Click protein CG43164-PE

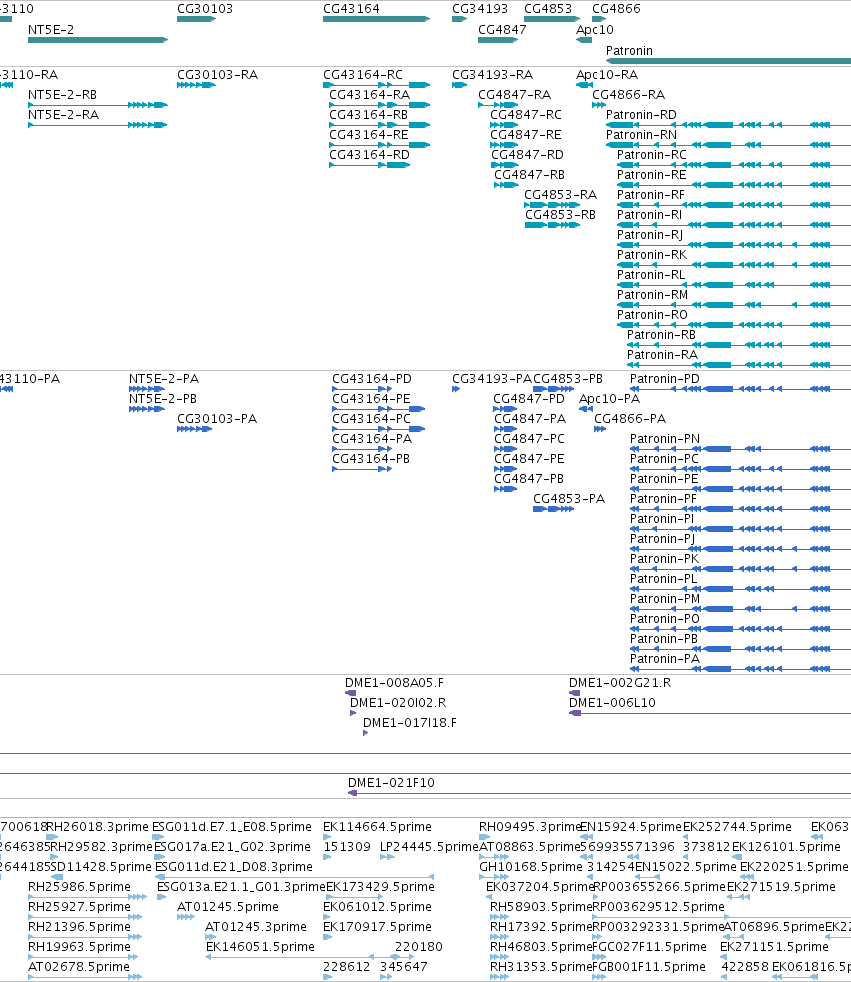click(x=371, y=399)
